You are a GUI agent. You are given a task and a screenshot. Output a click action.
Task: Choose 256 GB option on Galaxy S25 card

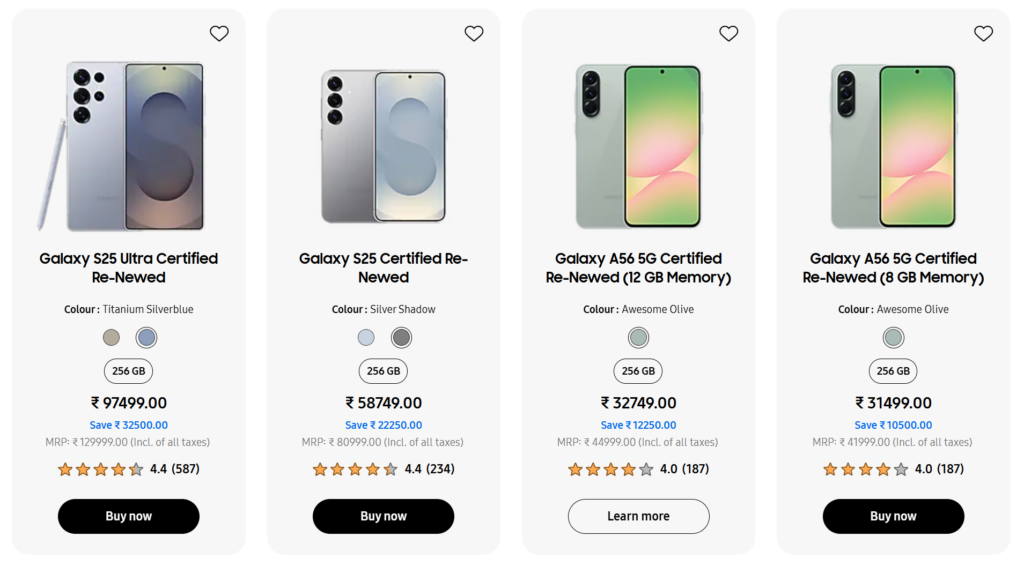[383, 371]
